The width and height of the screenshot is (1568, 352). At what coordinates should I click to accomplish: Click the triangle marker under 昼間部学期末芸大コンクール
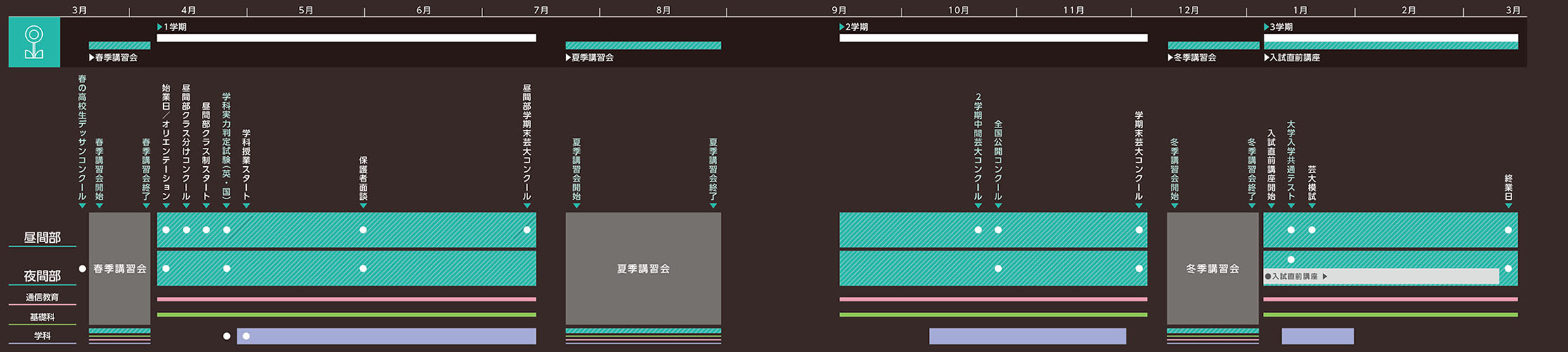pyautogui.click(x=527, y=206)
